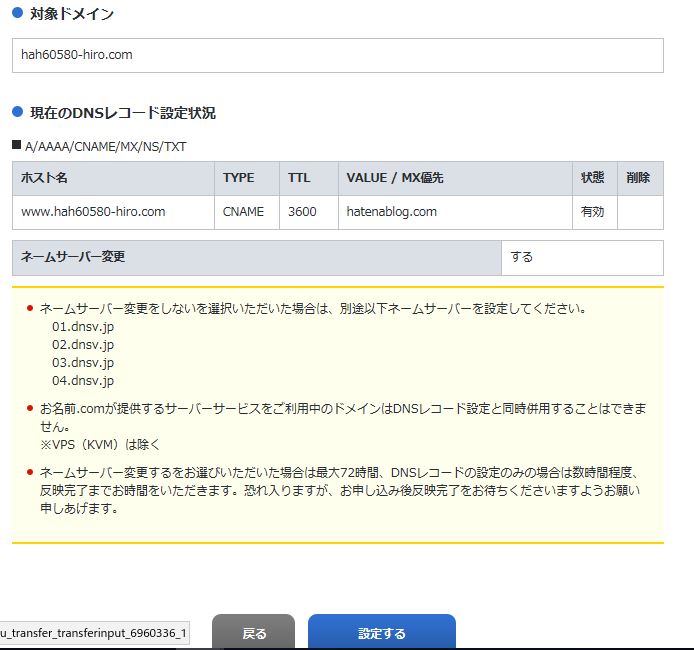Click the VALUE / MX優先 column header
This screenshot has height=650, width=694.
tap(455, 178)
